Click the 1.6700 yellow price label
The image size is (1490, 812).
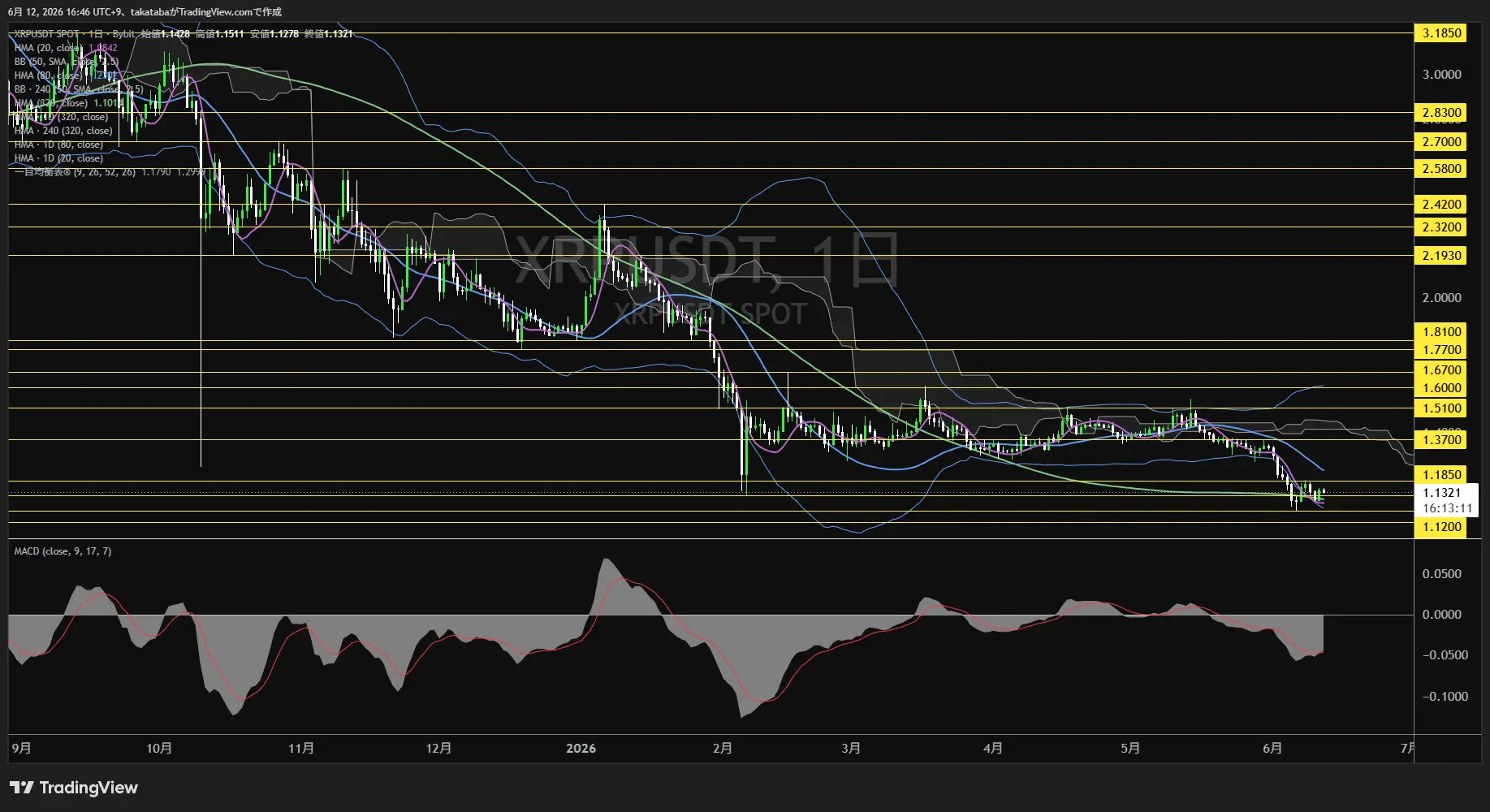point(1441,370)
